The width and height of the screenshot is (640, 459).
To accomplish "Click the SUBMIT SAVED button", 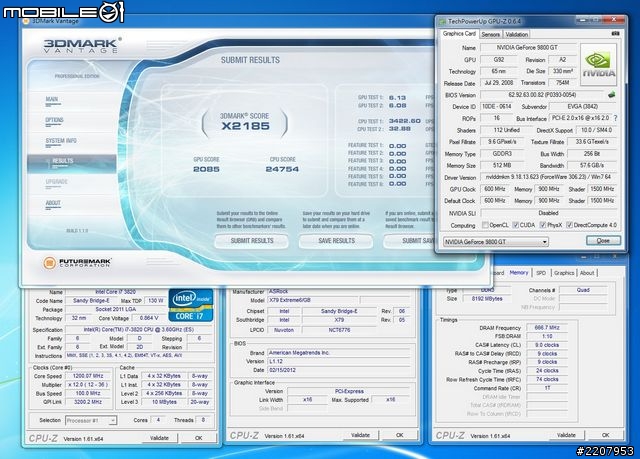I will tap(409, 241).
